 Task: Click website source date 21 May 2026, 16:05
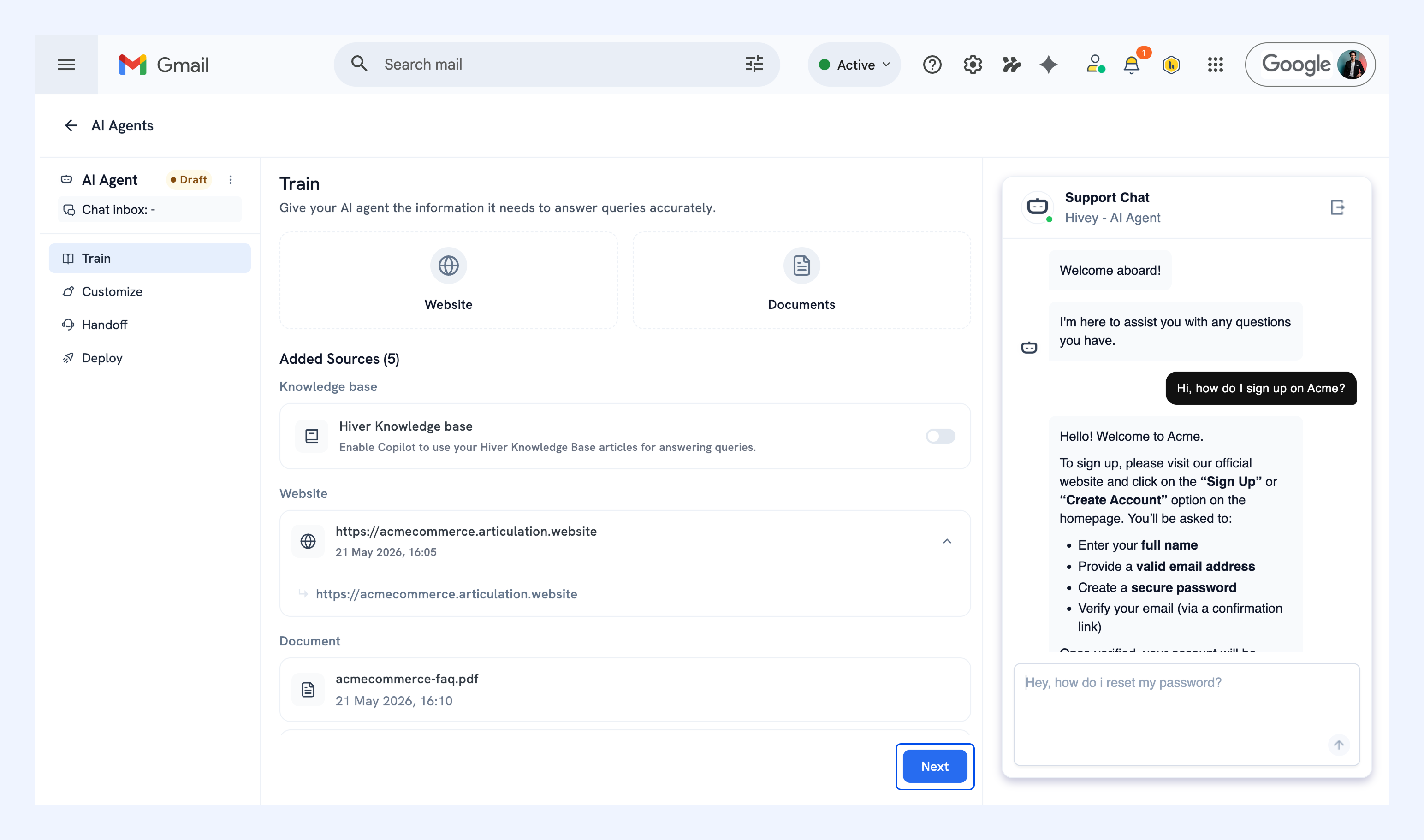(x=386, y=552)
